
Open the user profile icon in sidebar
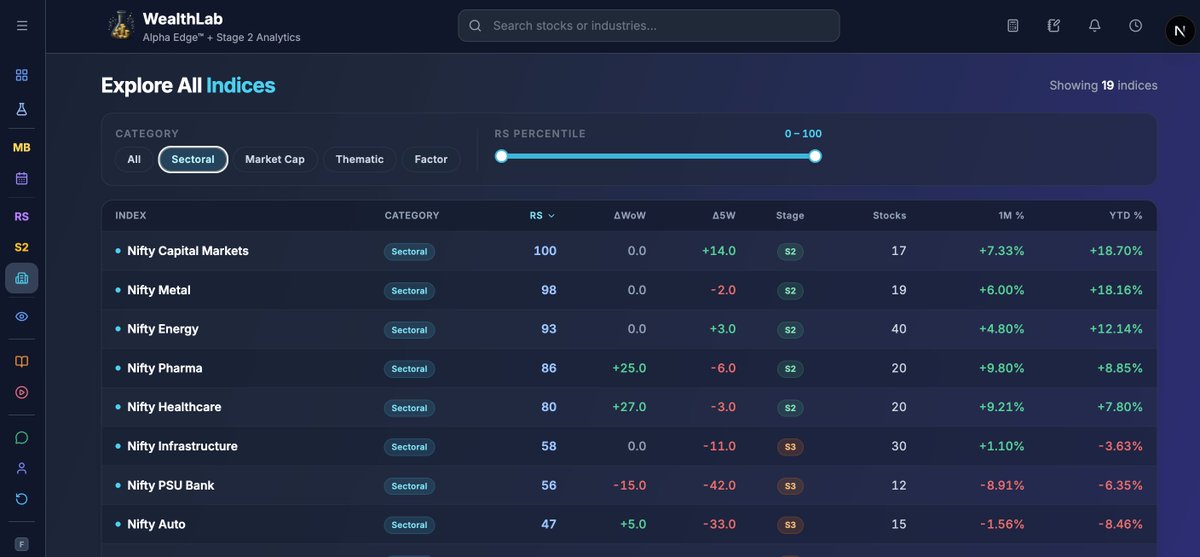tap(22, 468)
